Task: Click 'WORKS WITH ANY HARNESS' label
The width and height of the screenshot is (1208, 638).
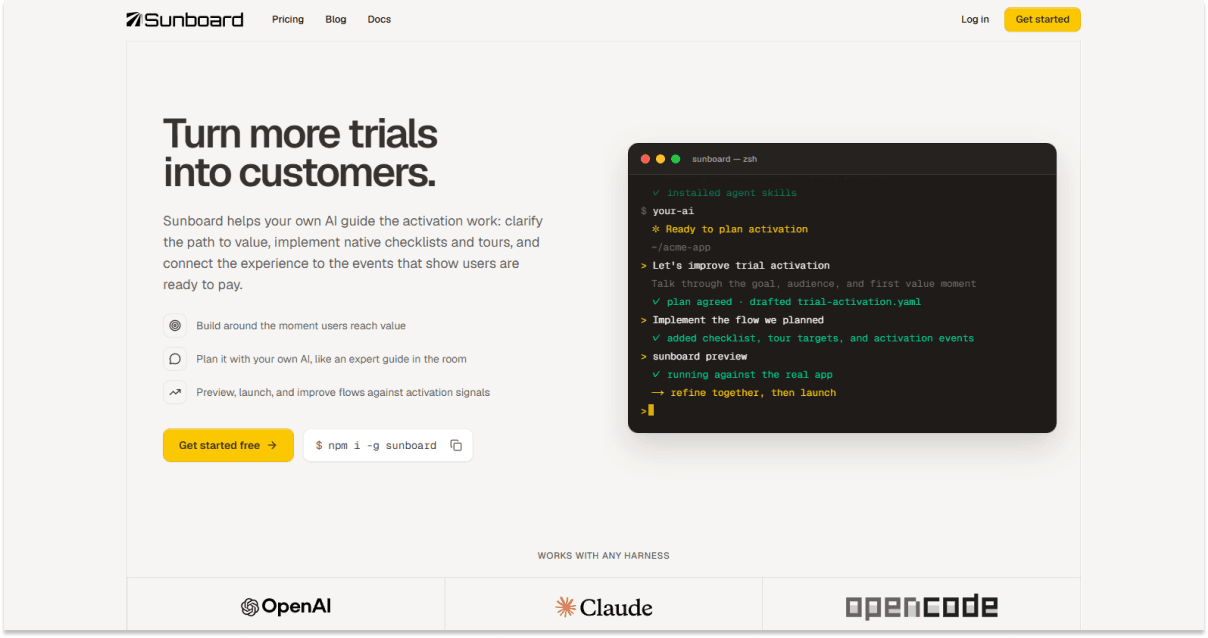Action: click(x=603, y=555)
